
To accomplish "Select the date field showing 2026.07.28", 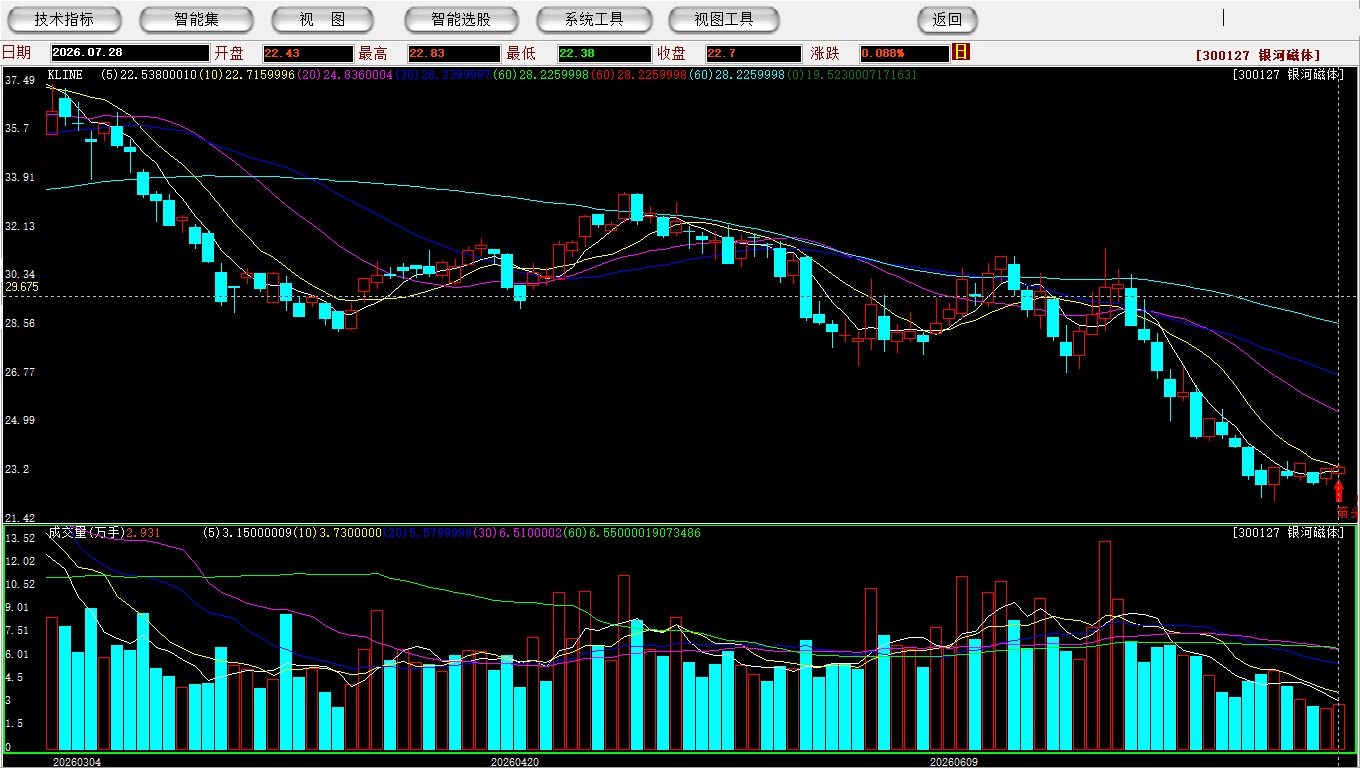I will click(130, 53).
